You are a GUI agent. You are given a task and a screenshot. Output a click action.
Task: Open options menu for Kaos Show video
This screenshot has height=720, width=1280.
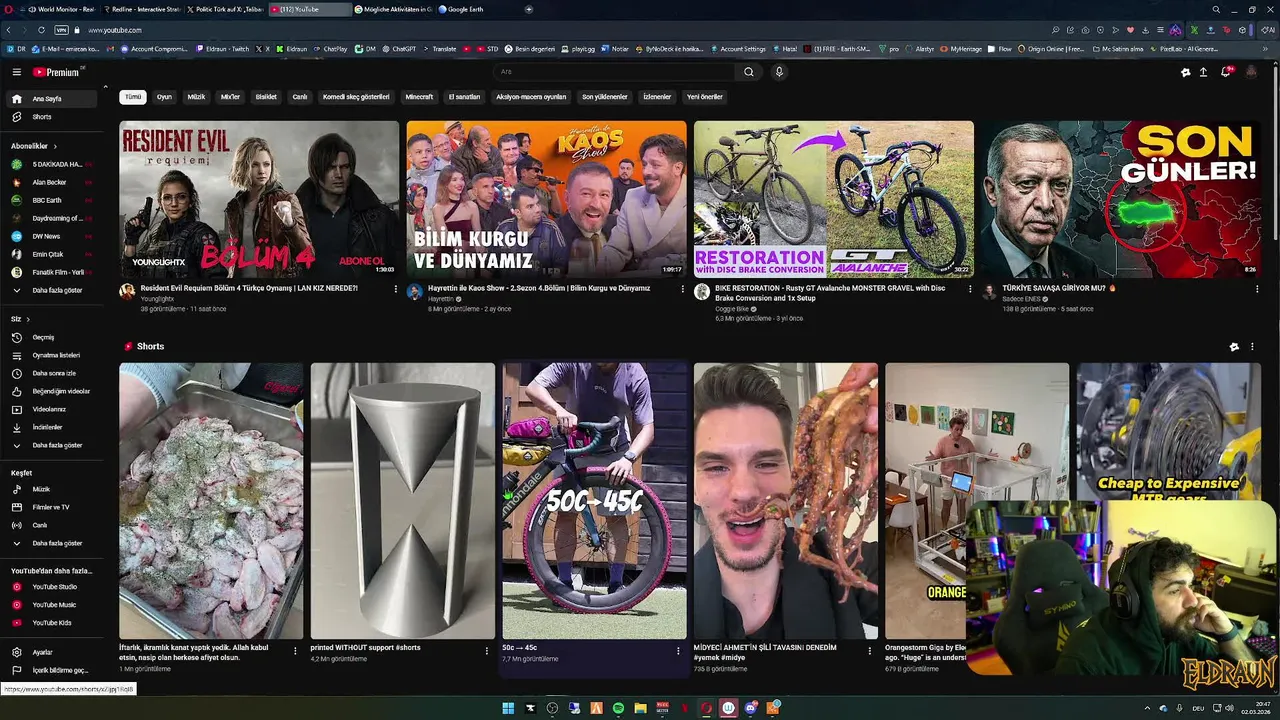683,288
